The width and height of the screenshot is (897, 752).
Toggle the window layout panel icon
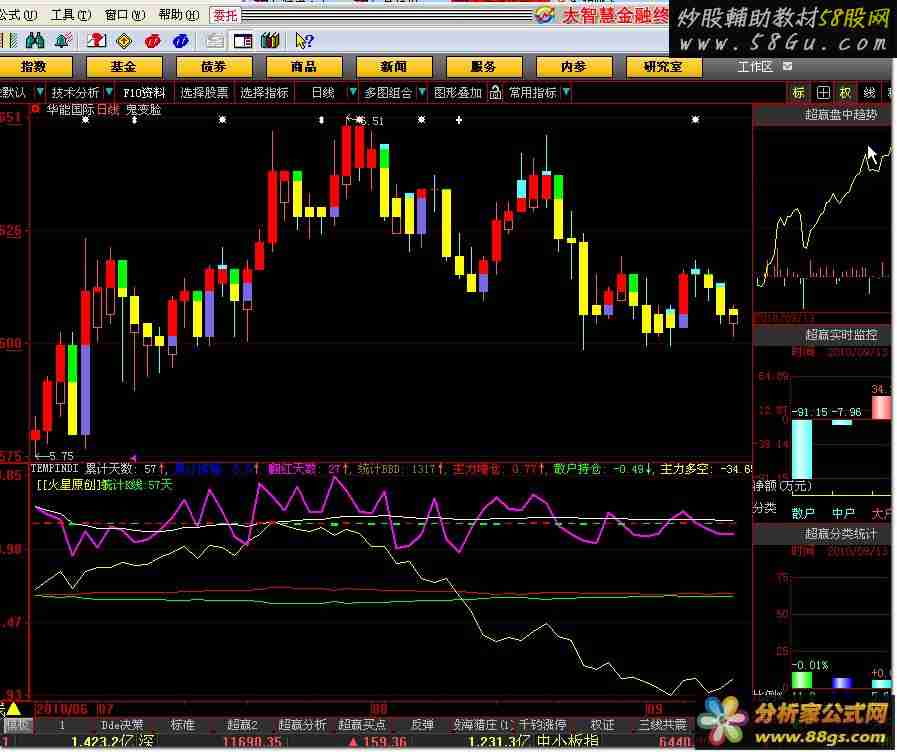243,41
